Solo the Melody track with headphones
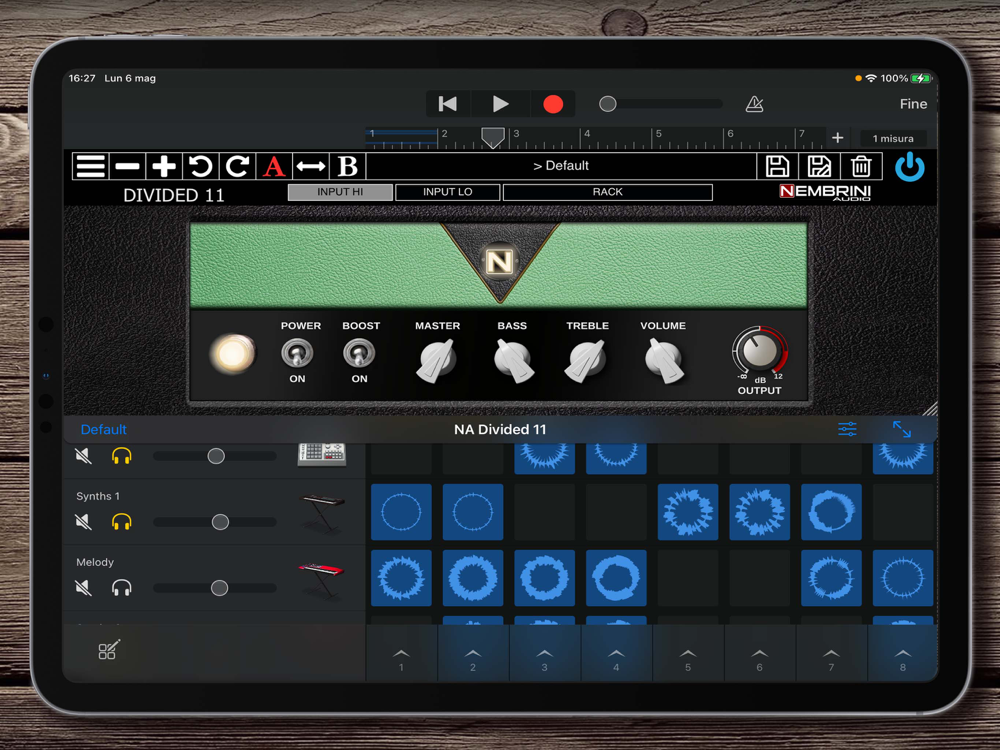 pos(122,587)
